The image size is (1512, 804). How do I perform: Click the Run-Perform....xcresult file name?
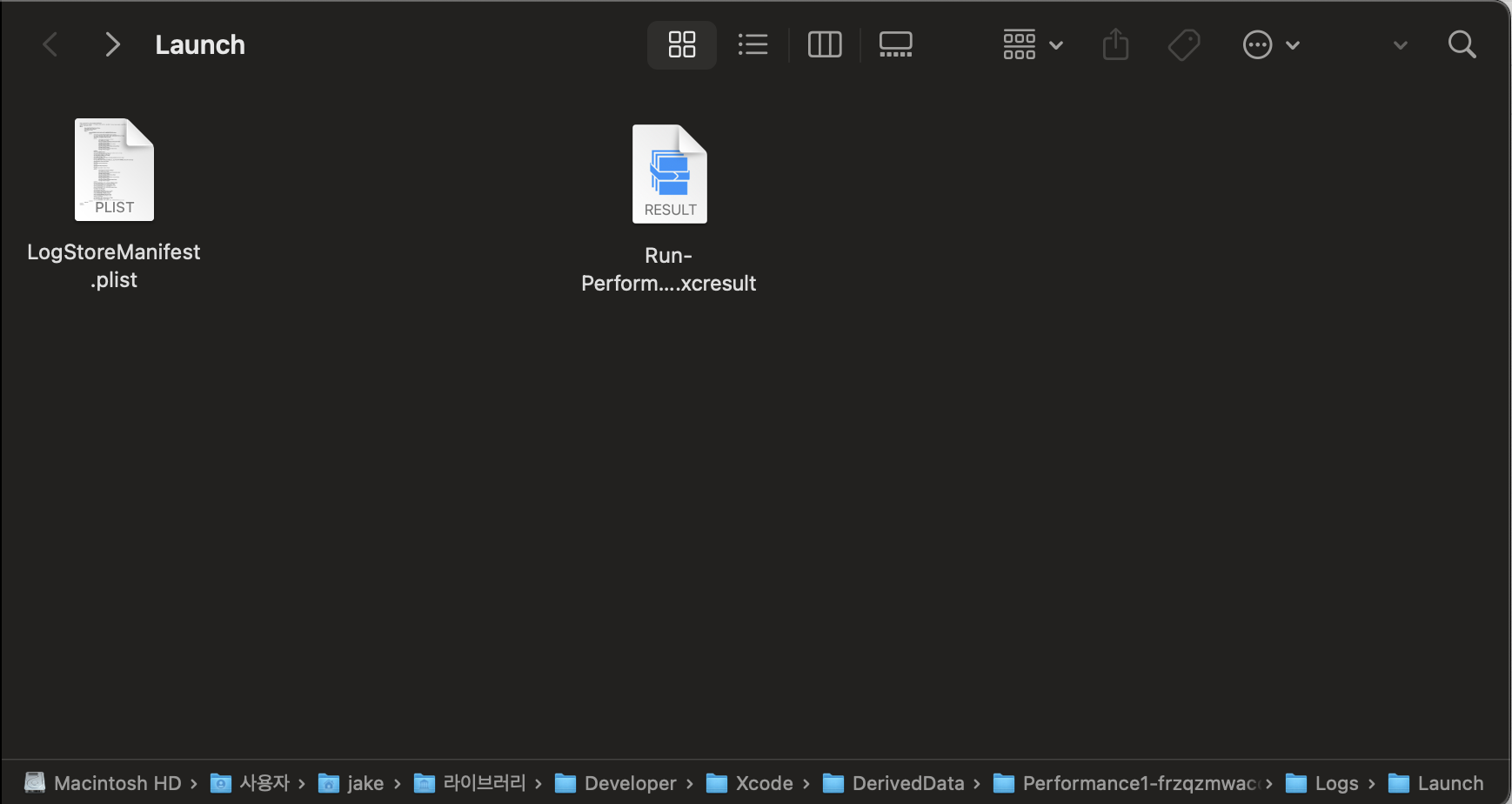(669, 269)
